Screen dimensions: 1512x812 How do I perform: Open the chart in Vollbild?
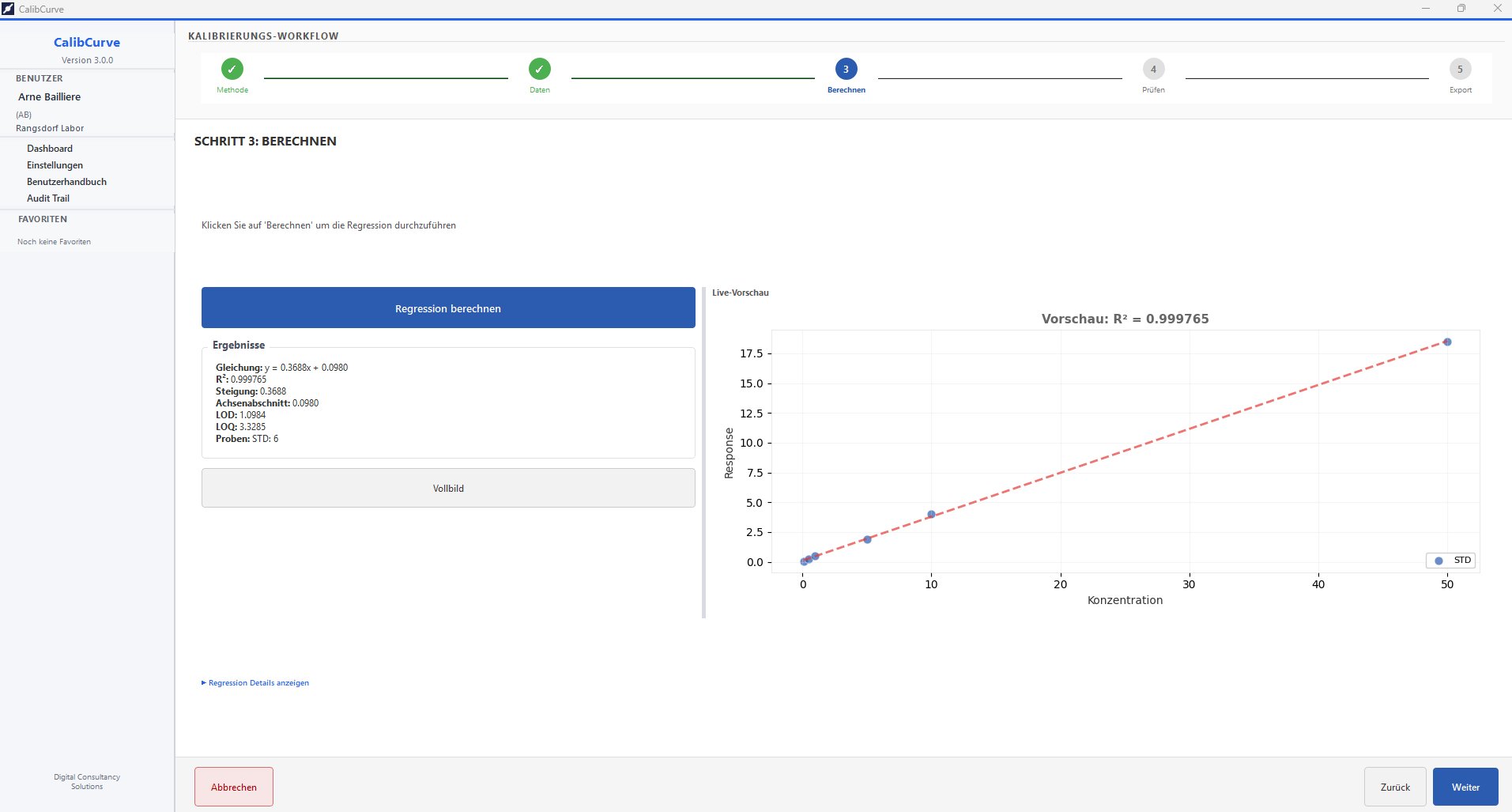(448, 488)
